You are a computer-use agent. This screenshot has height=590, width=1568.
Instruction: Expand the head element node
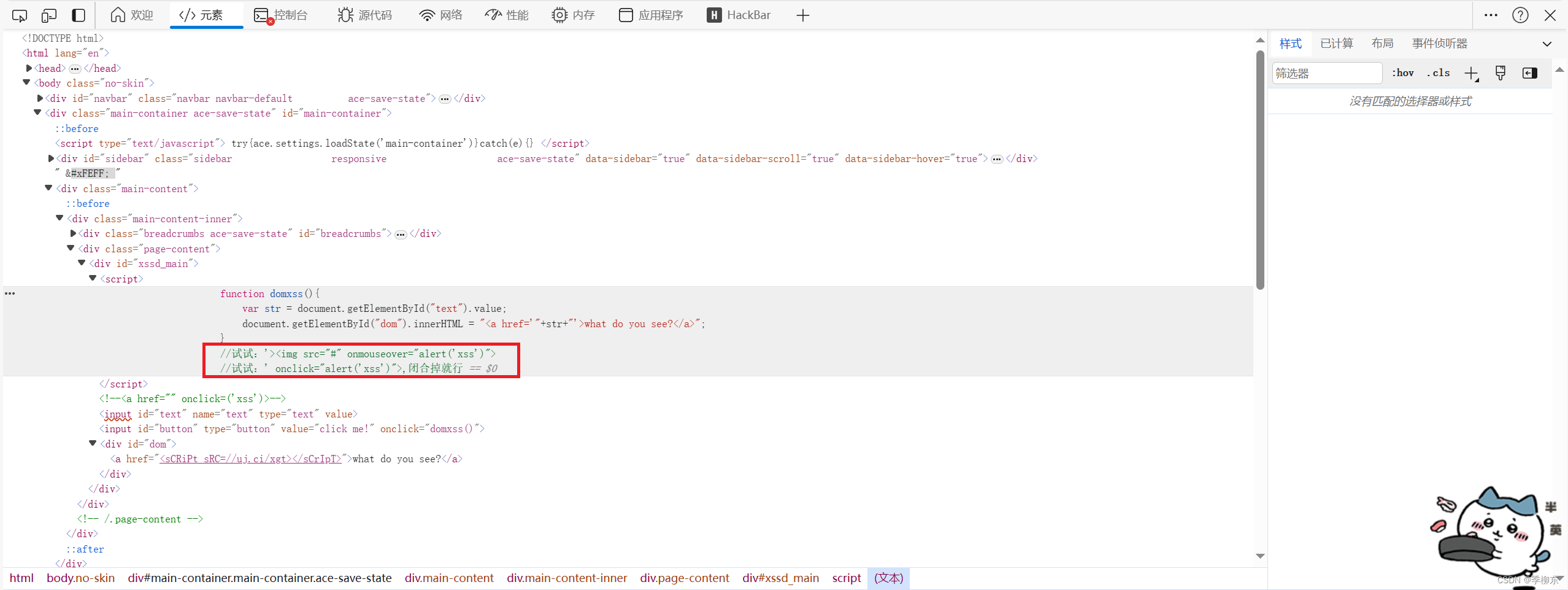(x=29, y=68)
